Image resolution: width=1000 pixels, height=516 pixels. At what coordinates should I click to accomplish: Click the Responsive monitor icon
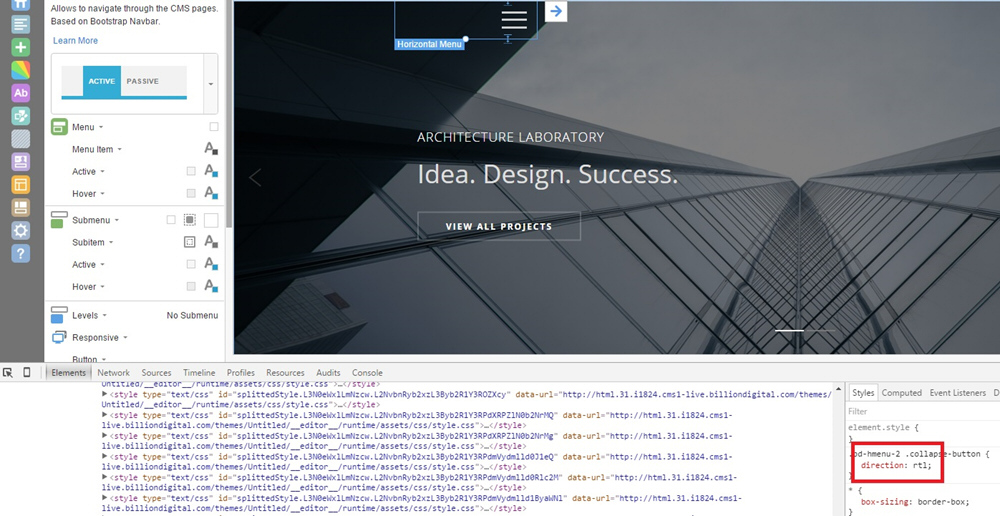click(59, 337)
